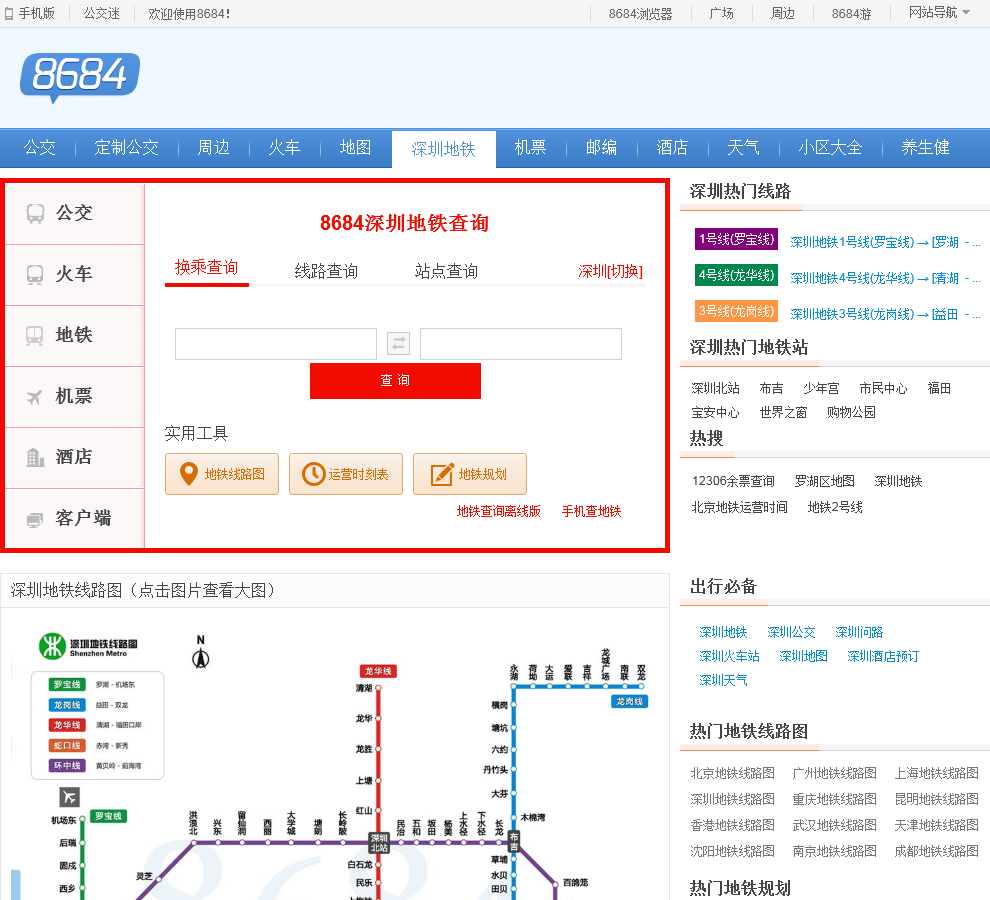
Task: Click the 深圳天气 link
Action: pyautogui.click(x=723, y=680)
